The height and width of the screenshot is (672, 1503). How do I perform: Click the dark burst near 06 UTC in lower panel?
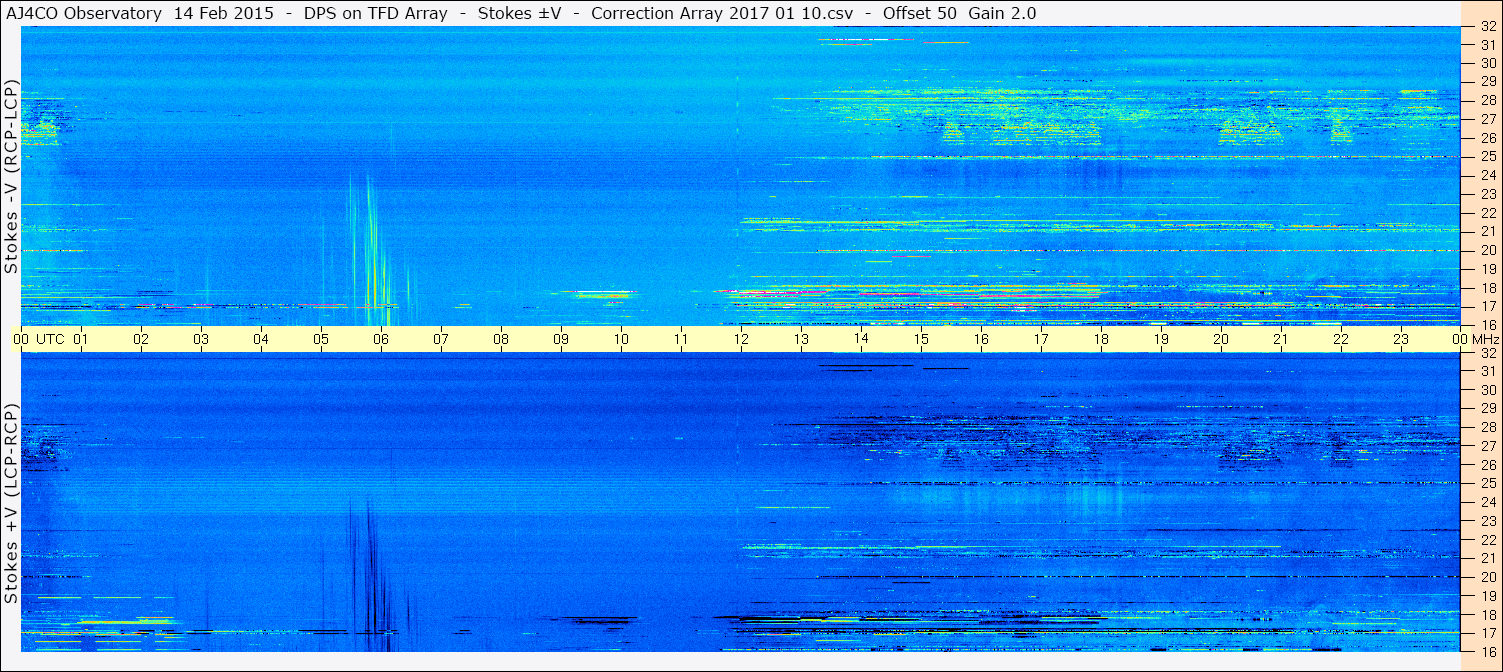[x=373, y=575]
